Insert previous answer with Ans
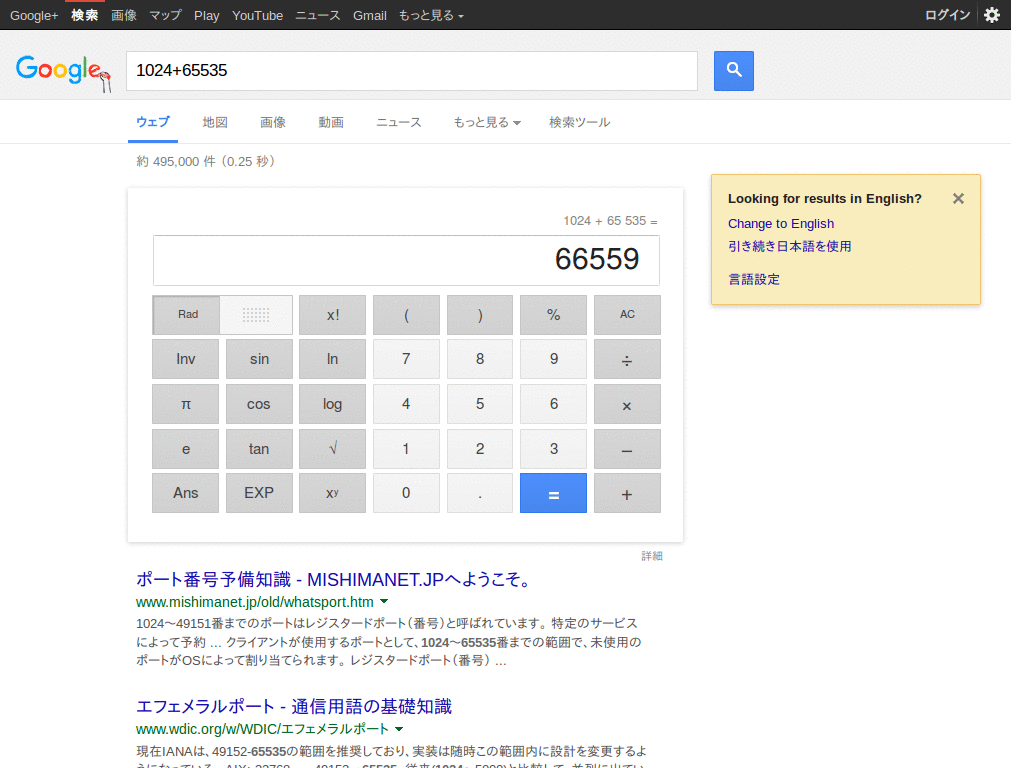Image resolution: width=1024 pixels, height=768 pixels. tap(185, 493)
